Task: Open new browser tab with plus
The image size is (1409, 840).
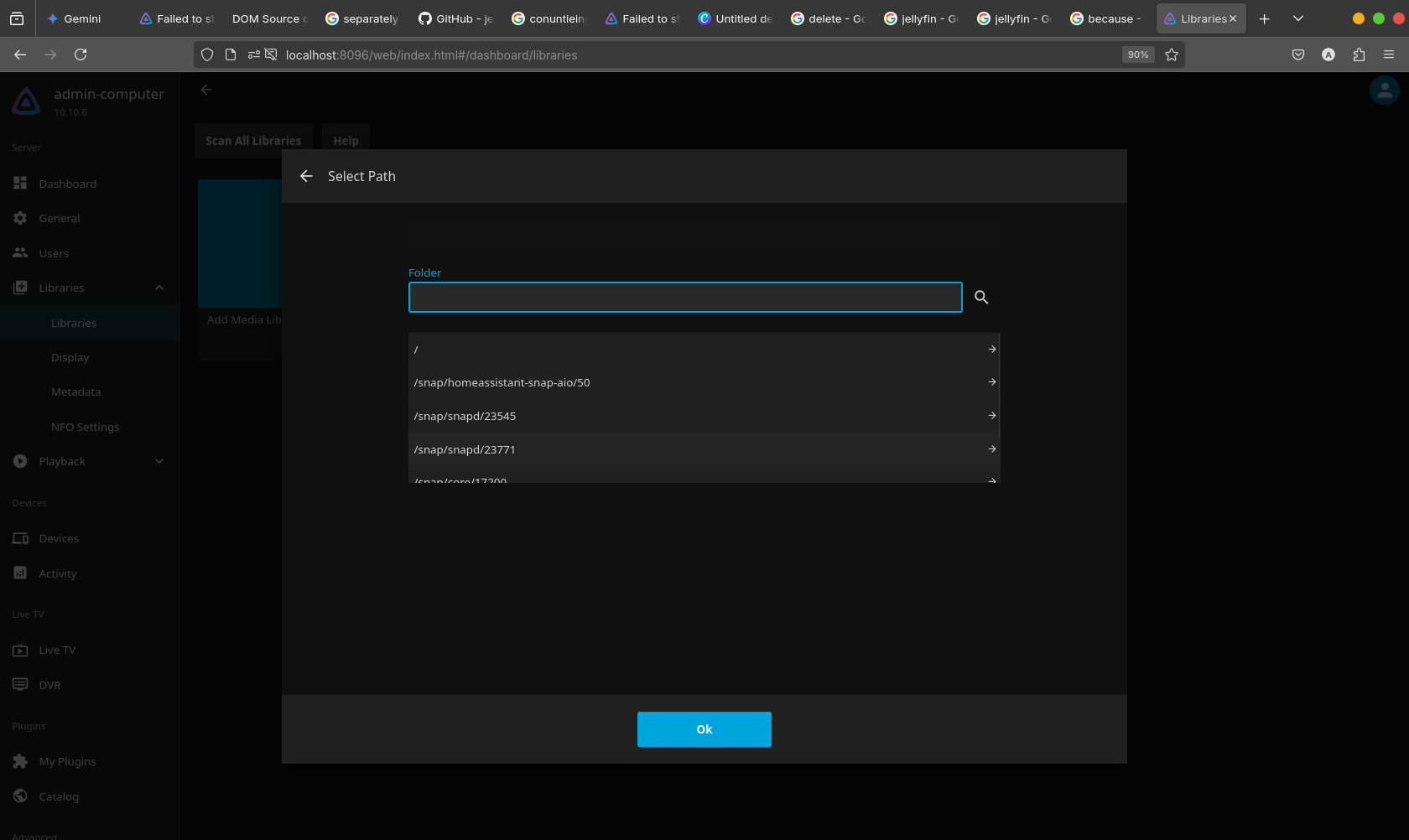Action: [x=1265, y=18]
